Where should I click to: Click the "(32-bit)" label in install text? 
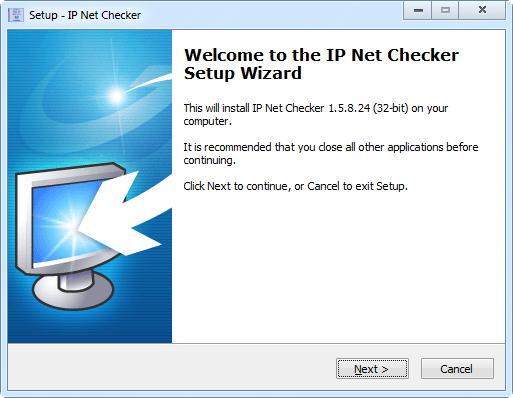[x=390, y=108]
